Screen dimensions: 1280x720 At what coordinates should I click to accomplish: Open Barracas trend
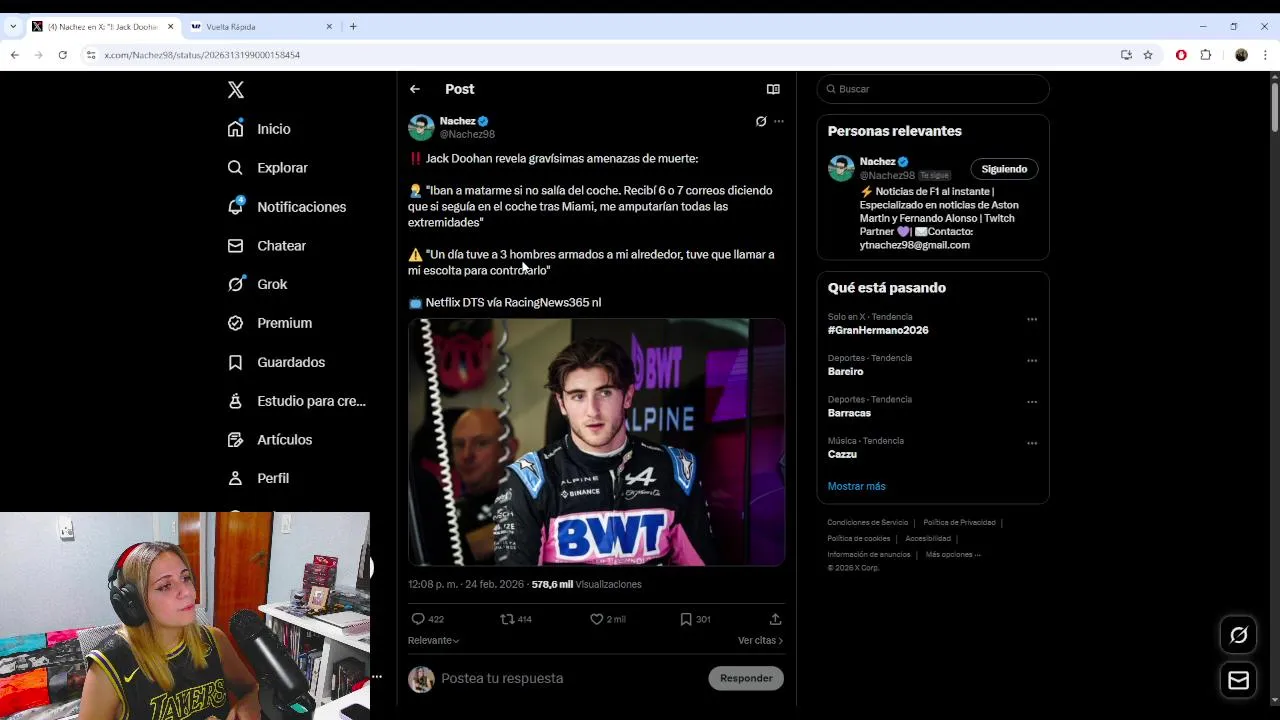tap(849, 413)
